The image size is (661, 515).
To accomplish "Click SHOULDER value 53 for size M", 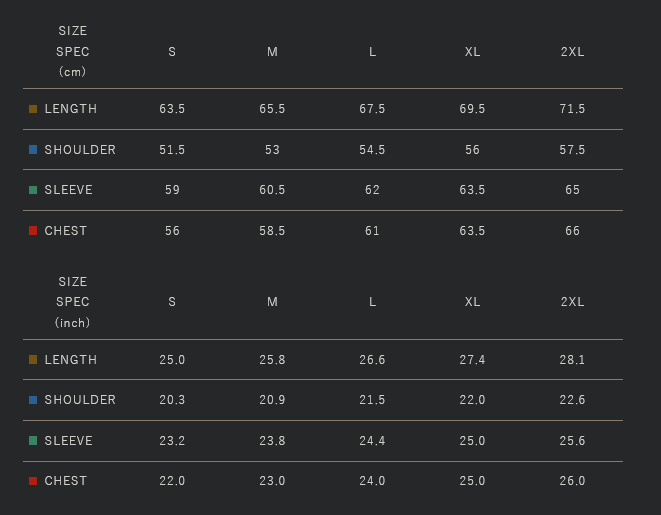I will [272, 150].
